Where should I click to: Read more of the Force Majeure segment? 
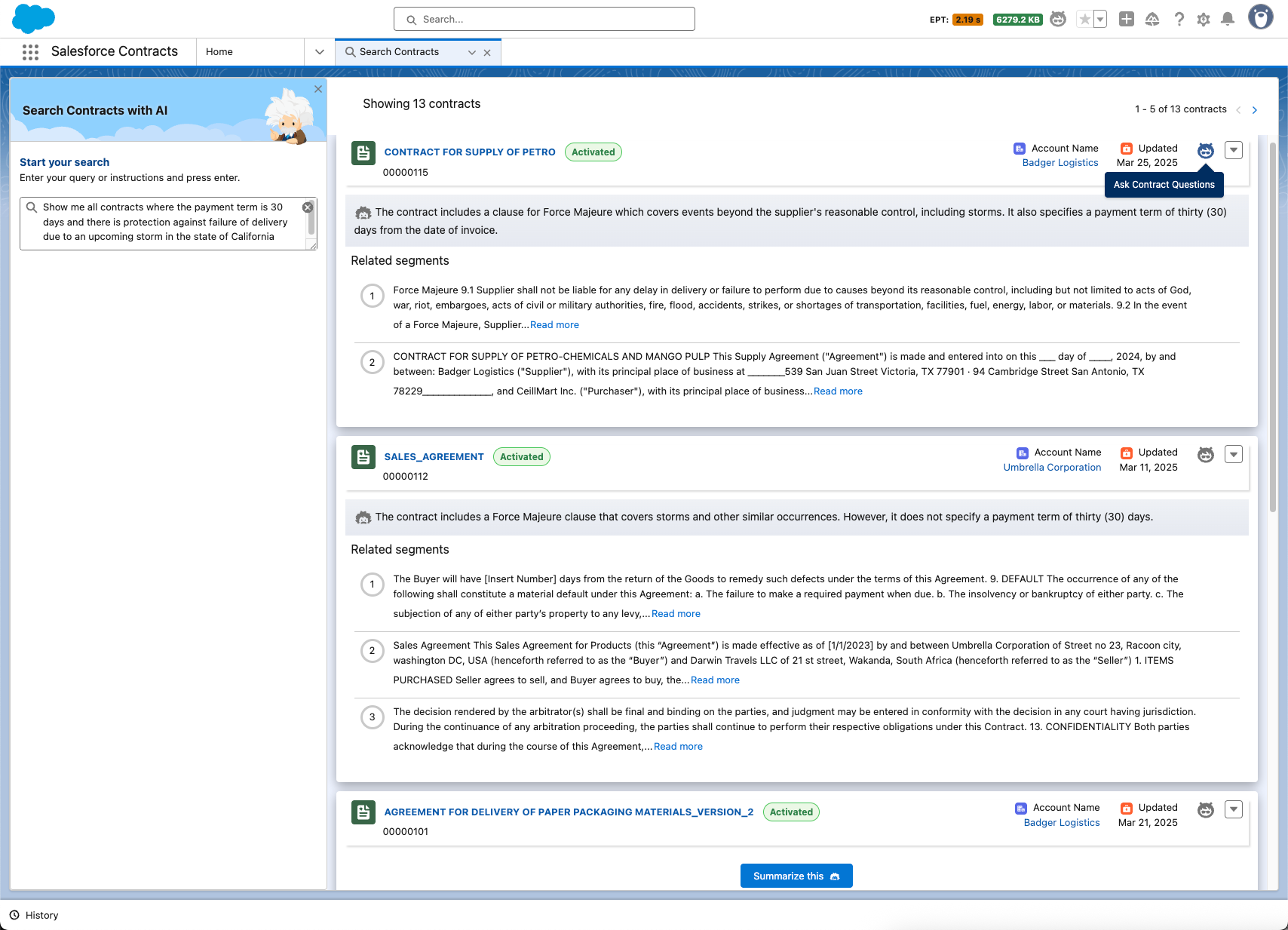click(554, 324)
